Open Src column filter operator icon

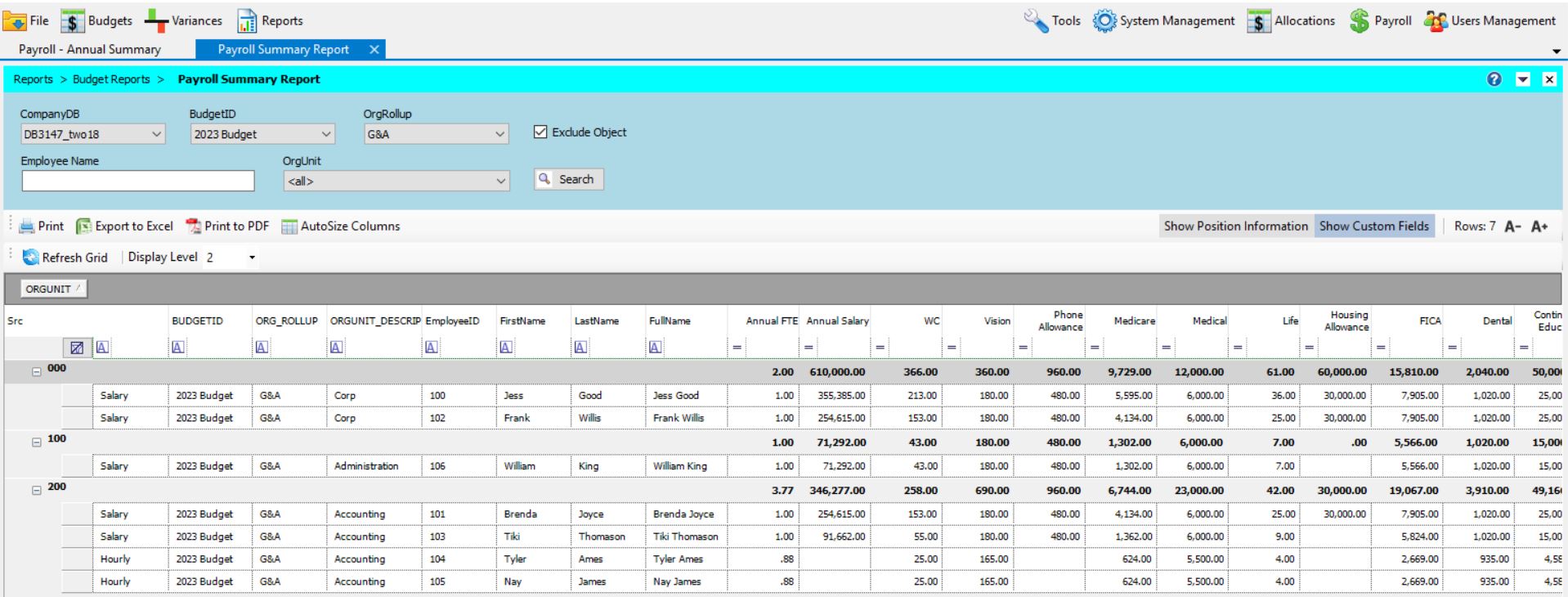tap(102, 348)
